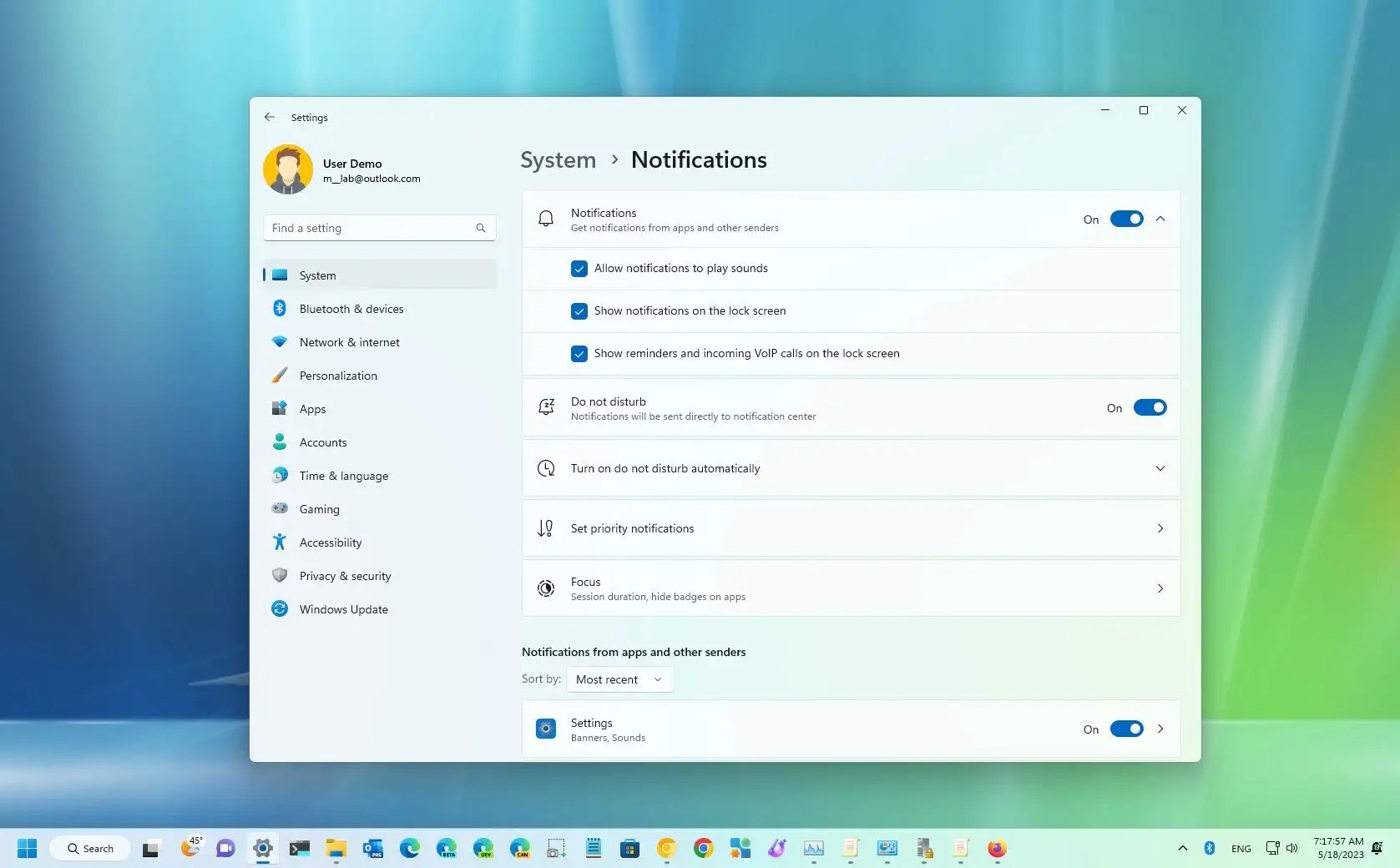Disable Show notifications on the lock screen
This screenshot has width=1400, height=868.
point(579,311)
